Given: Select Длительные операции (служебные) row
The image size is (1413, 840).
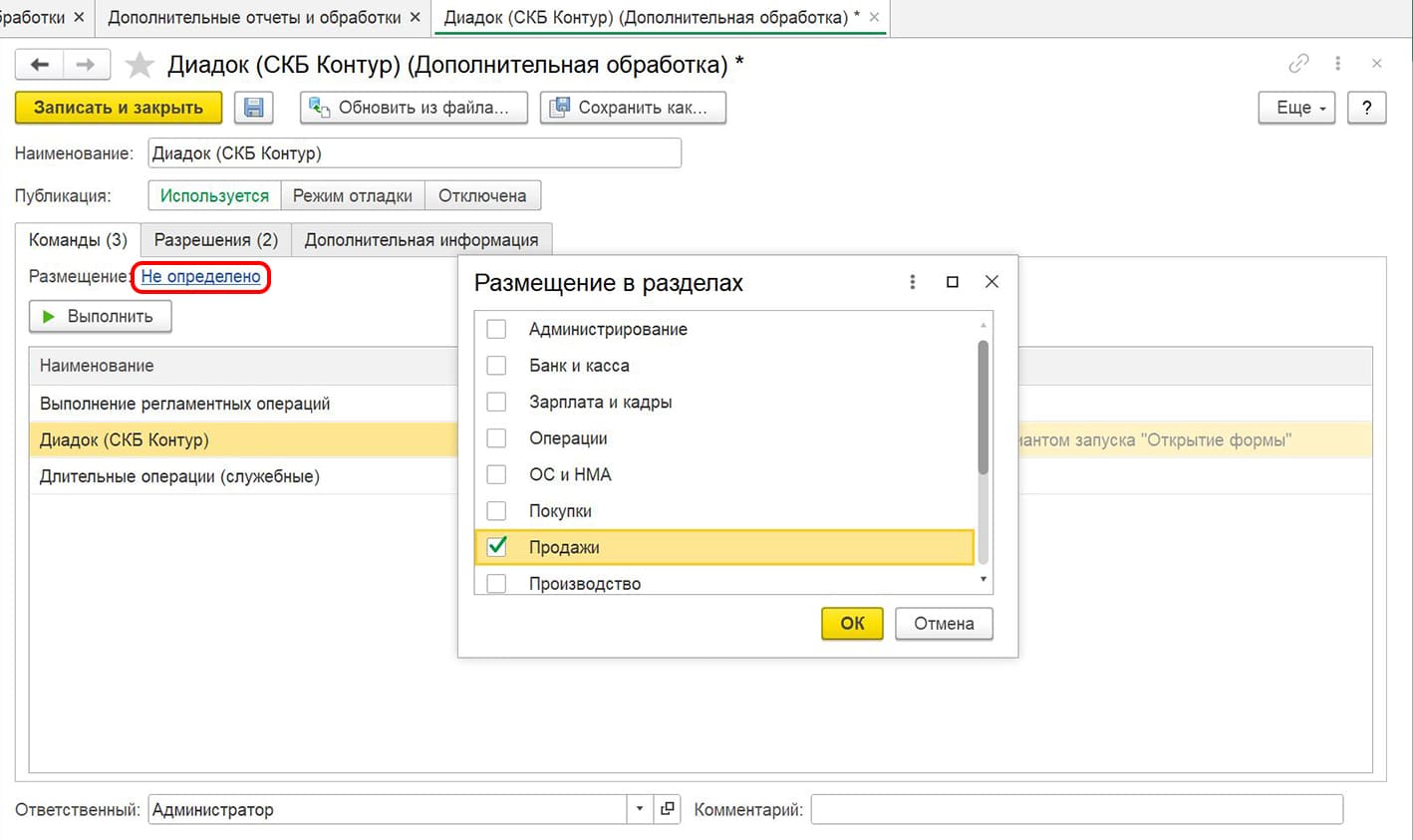Looking at the screenshot, I should tap(243, 476).
